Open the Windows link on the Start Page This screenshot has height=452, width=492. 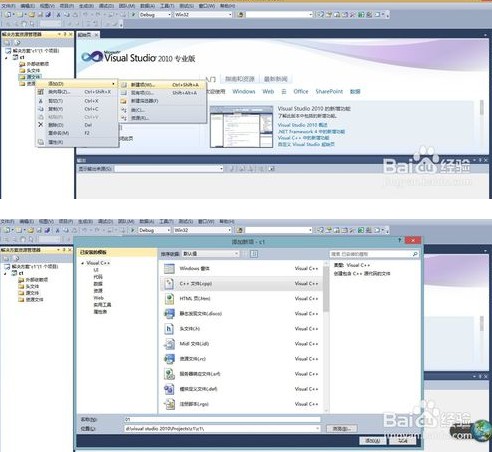(x=244, y=91)
